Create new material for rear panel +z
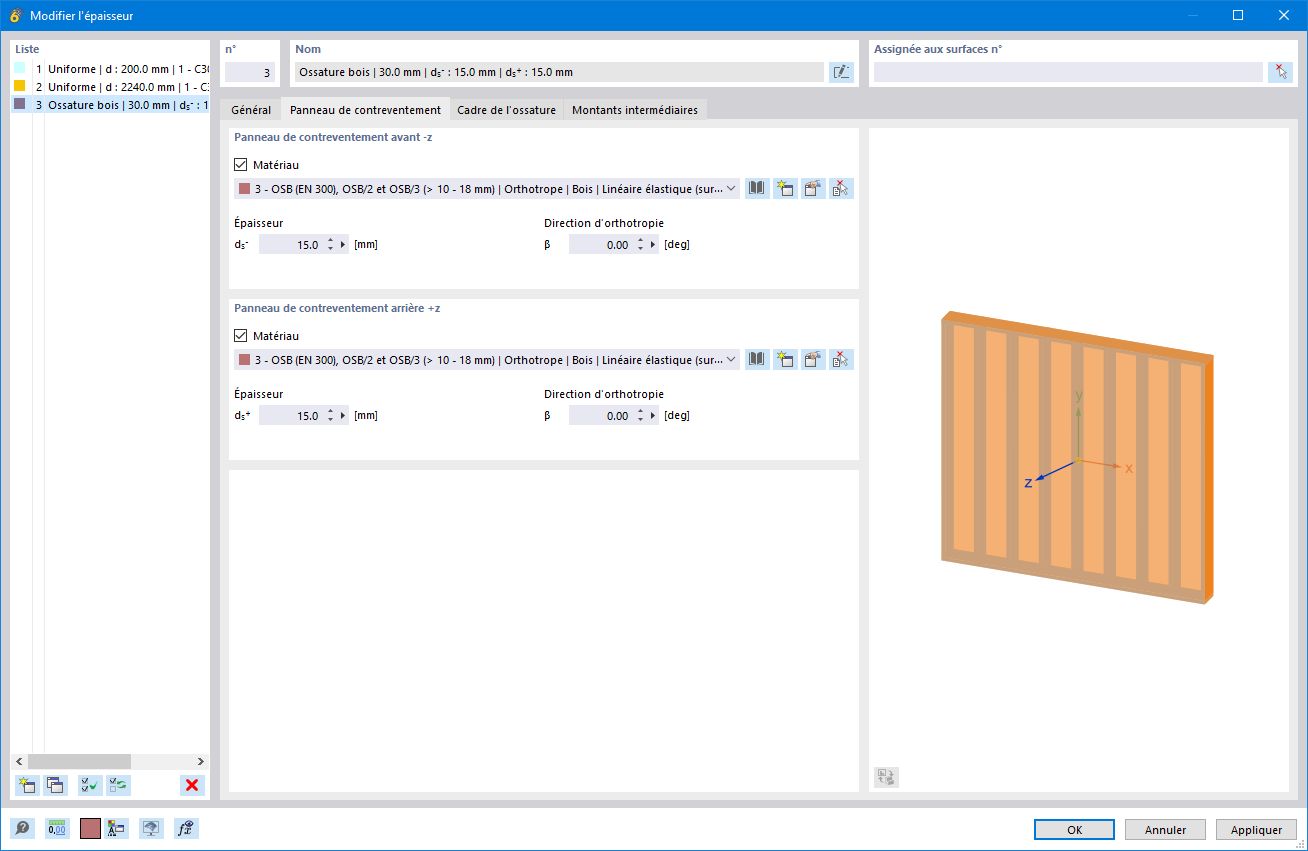This screenshot has height=851, width=1308. [x=785, y=359]
